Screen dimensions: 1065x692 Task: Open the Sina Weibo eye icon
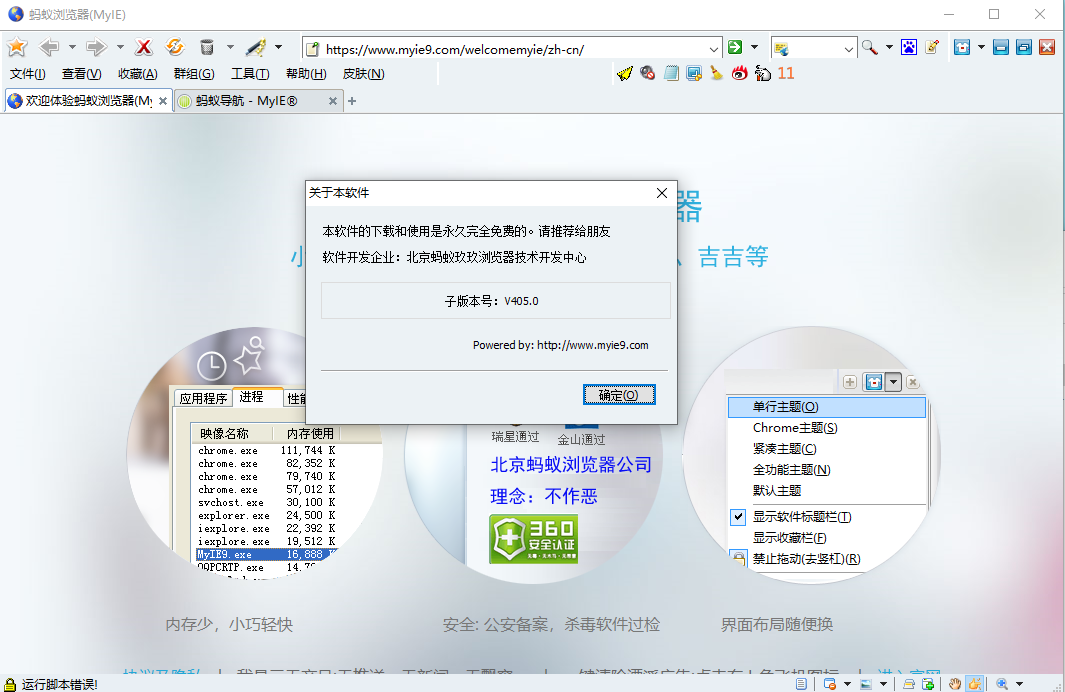[739, 73]
